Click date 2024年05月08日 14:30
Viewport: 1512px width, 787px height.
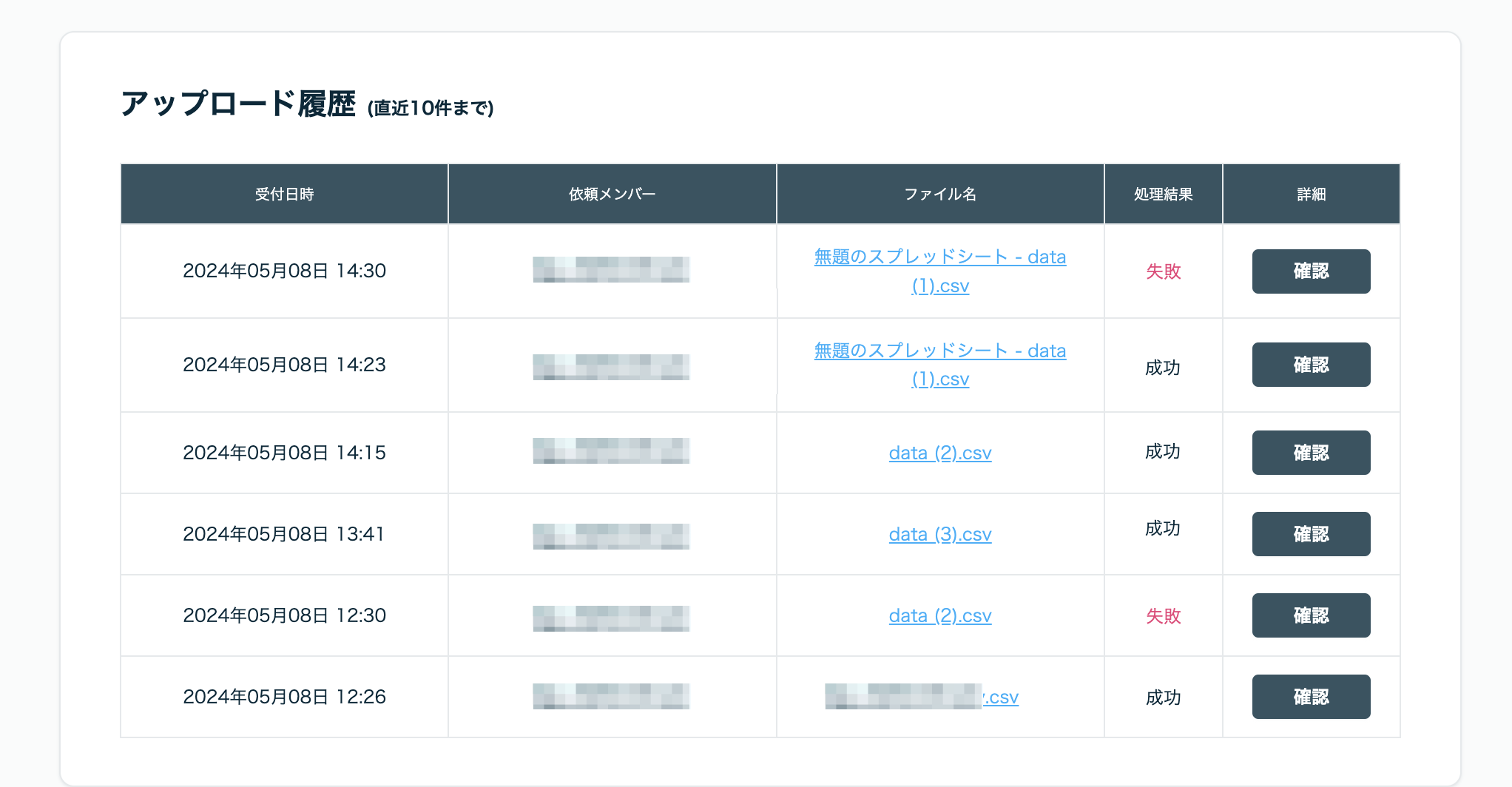(x=285, y=271)
